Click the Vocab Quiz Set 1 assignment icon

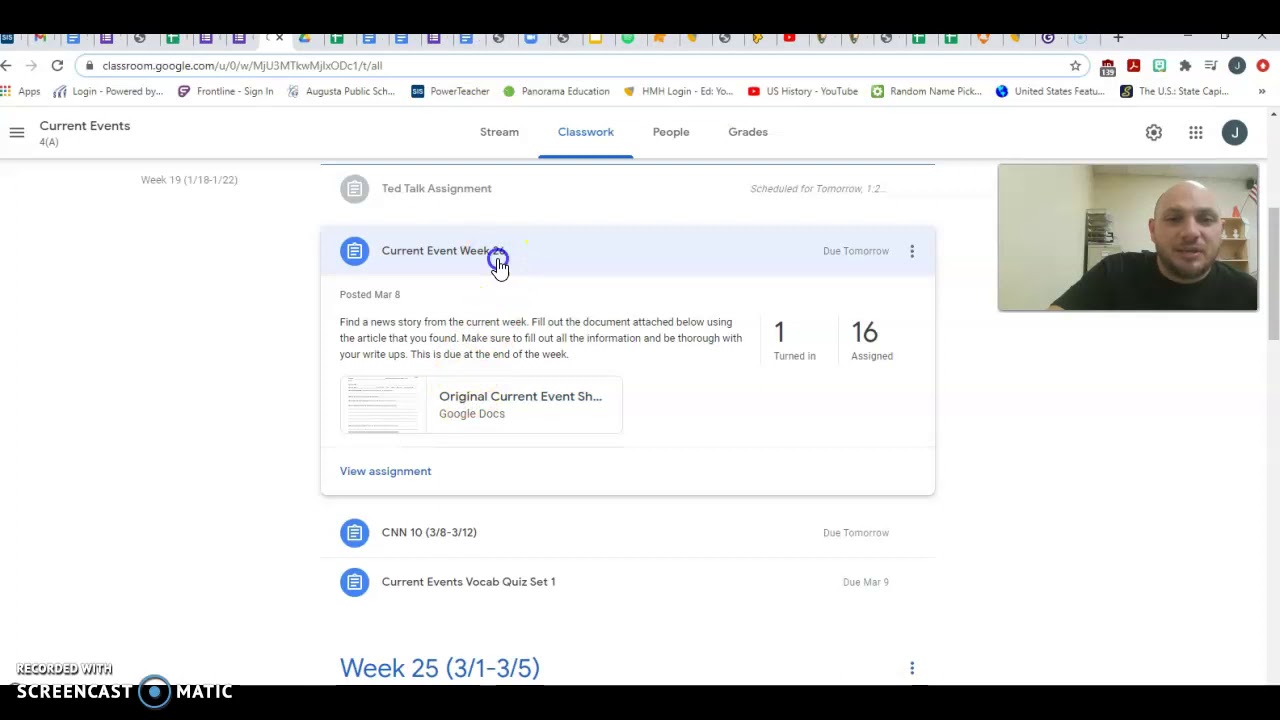click(x=354, y=582)
